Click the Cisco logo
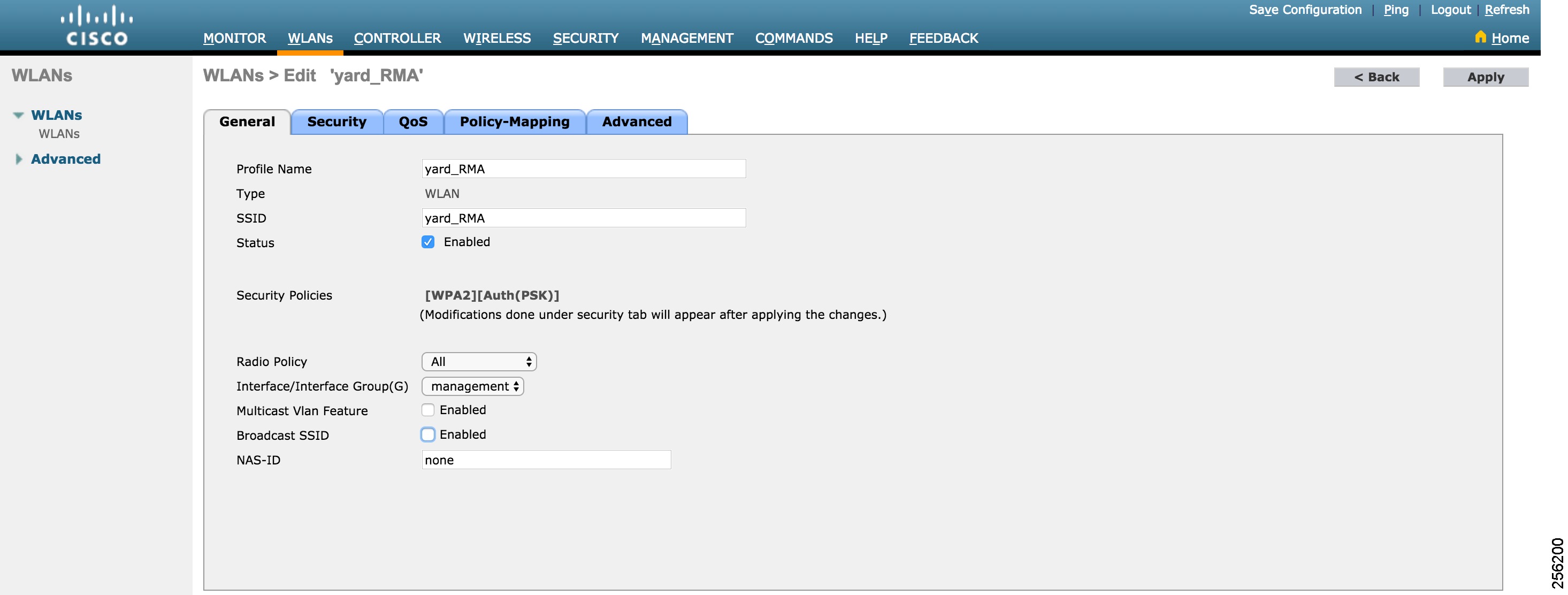 [x=97, y=26]
